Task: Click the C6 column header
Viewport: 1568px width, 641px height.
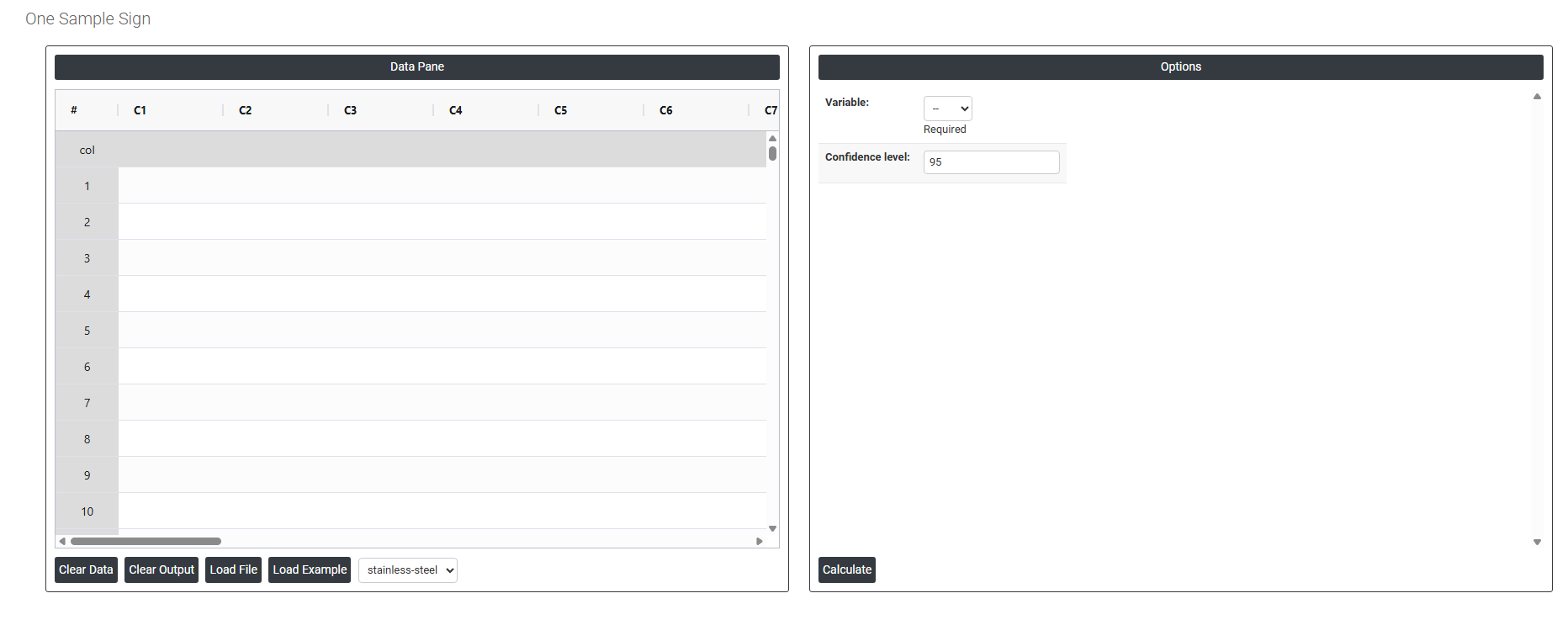Action: 666,110
